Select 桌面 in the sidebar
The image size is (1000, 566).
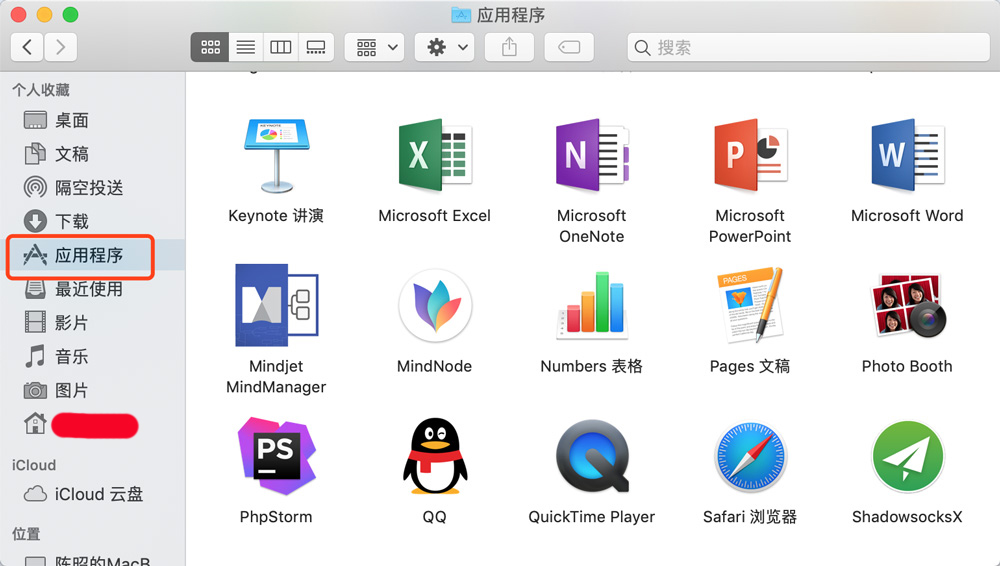(92, 120)
